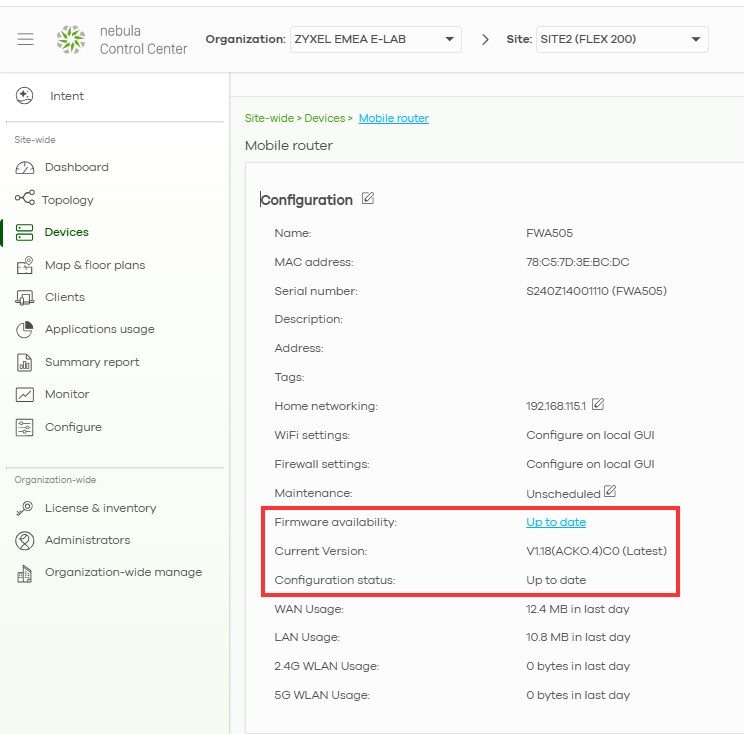This screenshot has height=734, width=744.
Task: Open Summary report page
Action: tap(92, 362)
